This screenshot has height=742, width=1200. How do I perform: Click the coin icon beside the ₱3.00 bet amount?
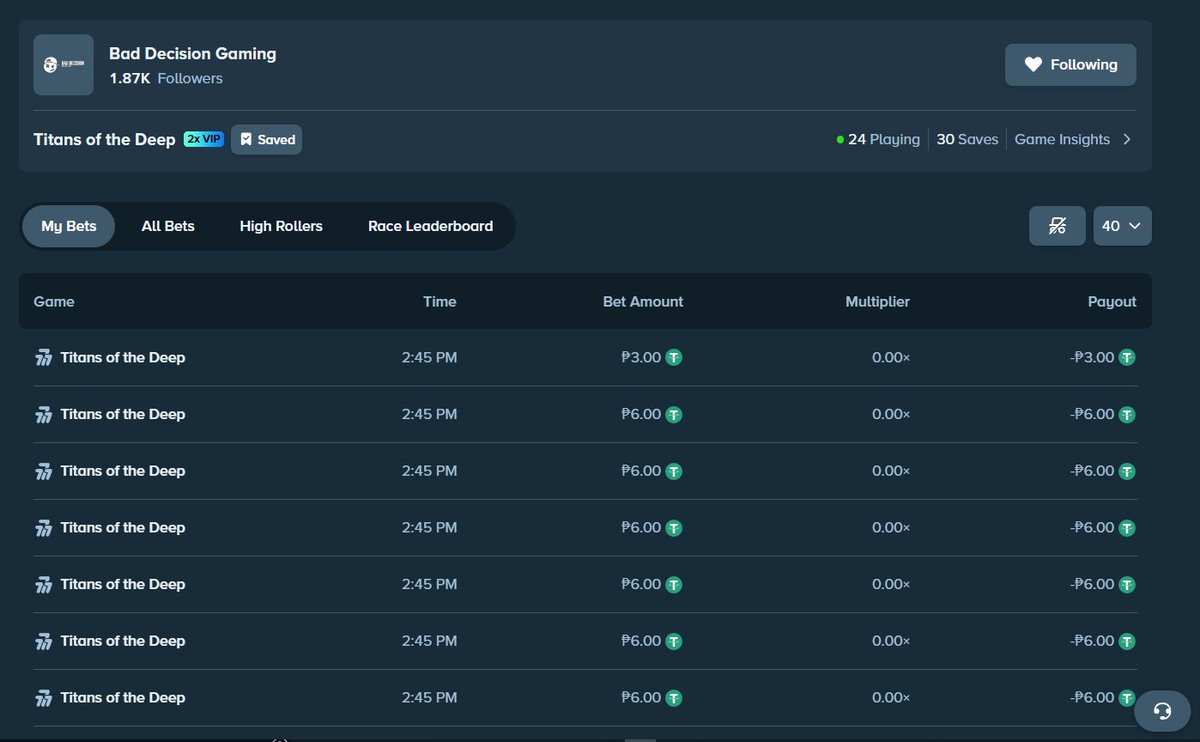tap(674, 357)
